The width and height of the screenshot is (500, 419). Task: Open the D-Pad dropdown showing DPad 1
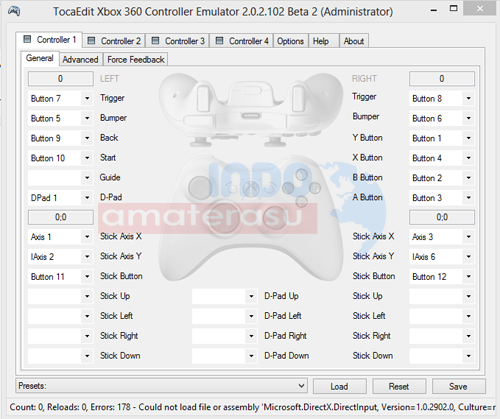coord(60,198)
